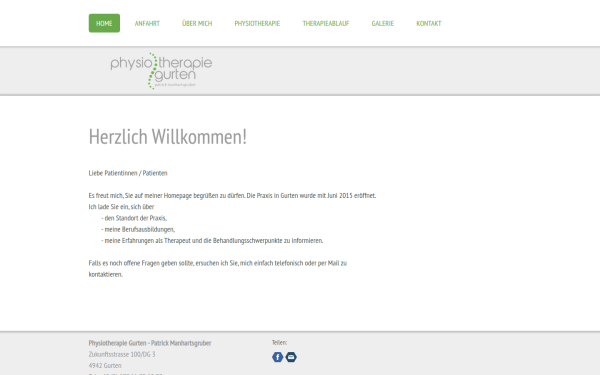Open the Home navigation tab
The width and height of the screenshot is (600, 375).
click(104, 23)
